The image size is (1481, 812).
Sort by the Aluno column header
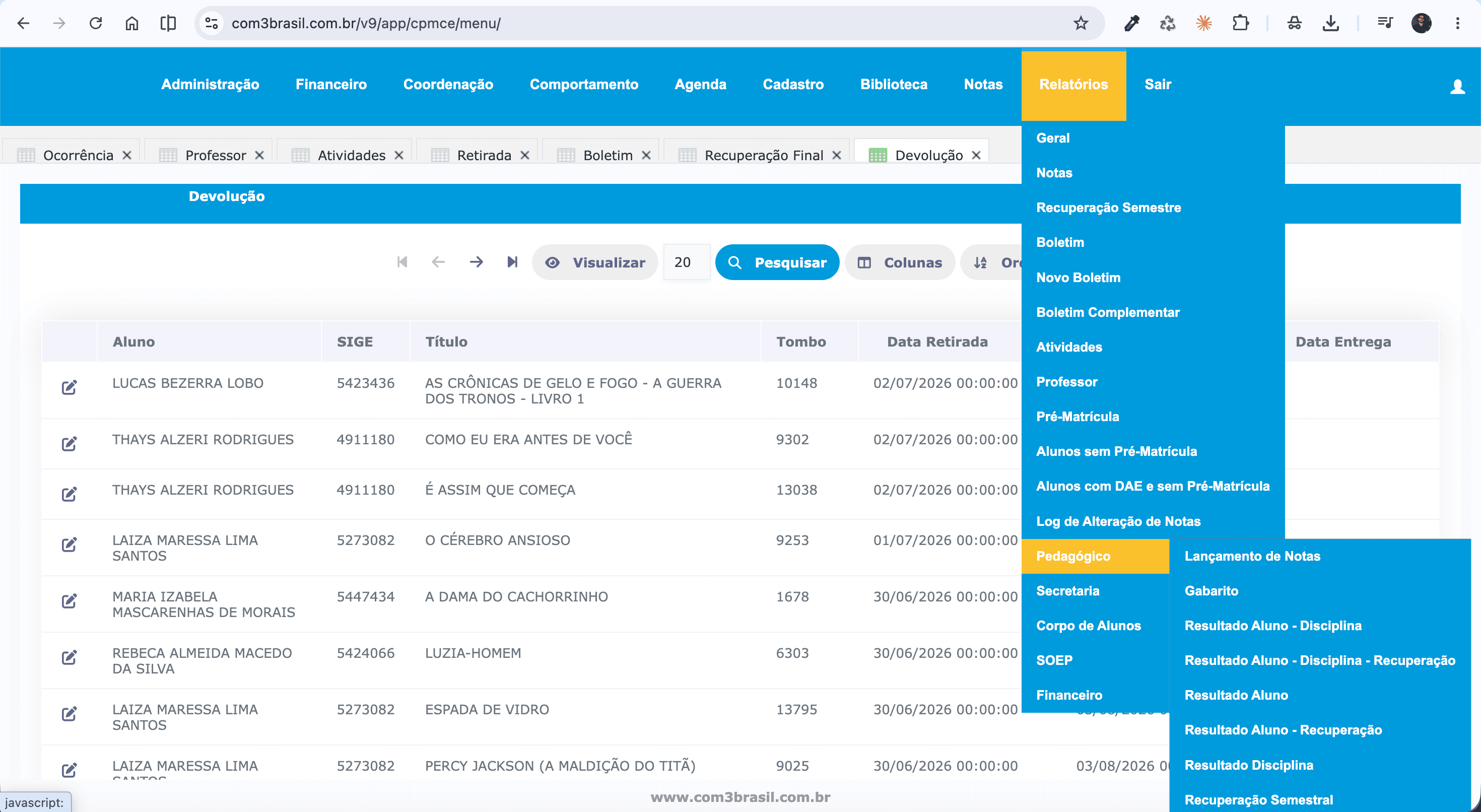pyautogui.click(x=133, y=342)
